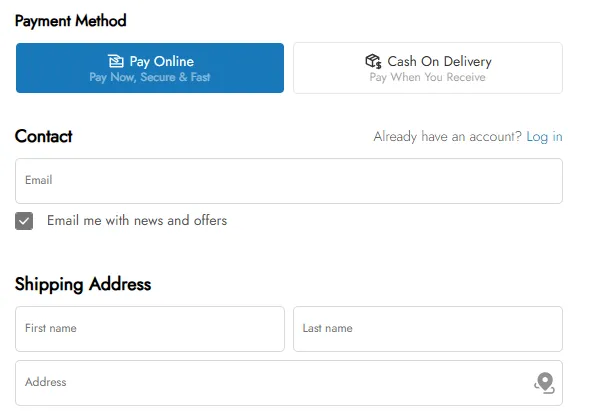The image size is (604, 411).
Task: Click the Pay Online card icon
Action: pyautogui.click(x=116, y=61)
